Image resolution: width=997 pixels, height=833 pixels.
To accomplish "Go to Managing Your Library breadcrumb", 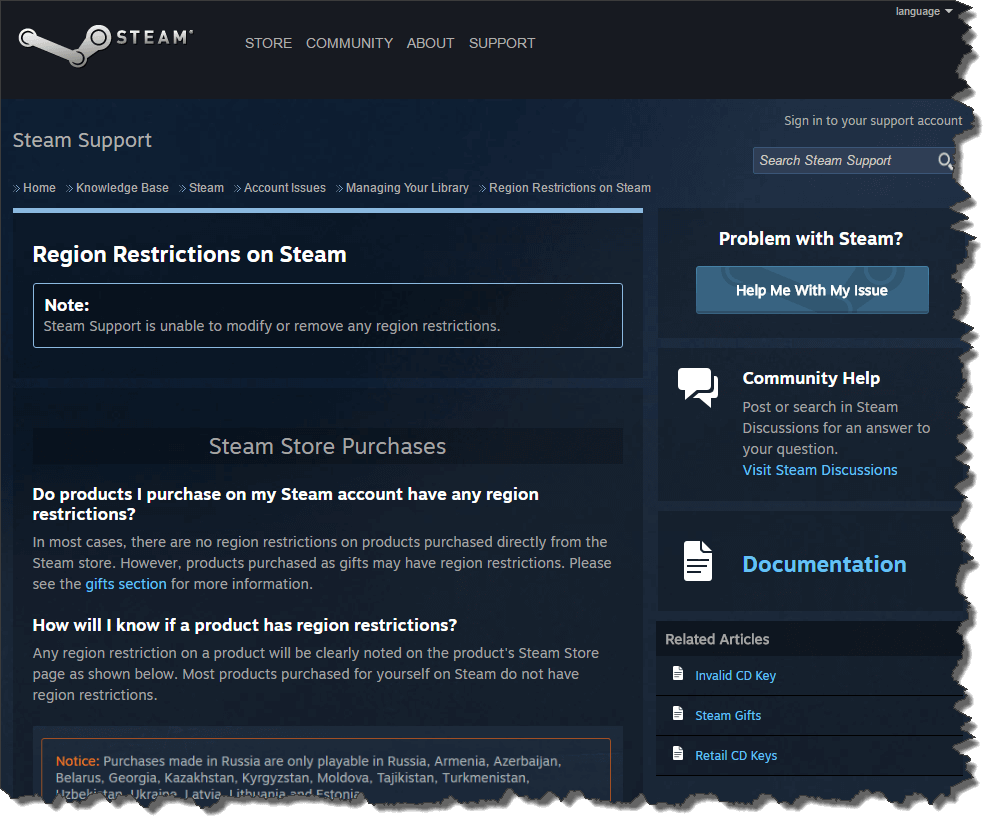I will (407, 188).
